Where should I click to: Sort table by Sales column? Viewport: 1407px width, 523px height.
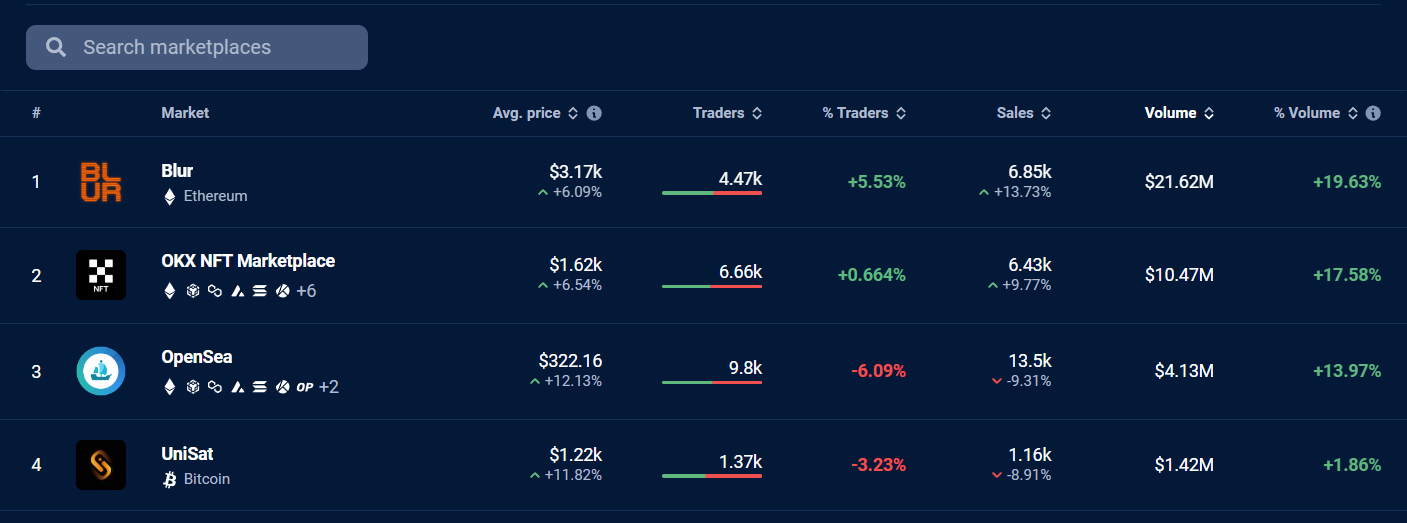pyautogui.click(x=1024, y=113)
